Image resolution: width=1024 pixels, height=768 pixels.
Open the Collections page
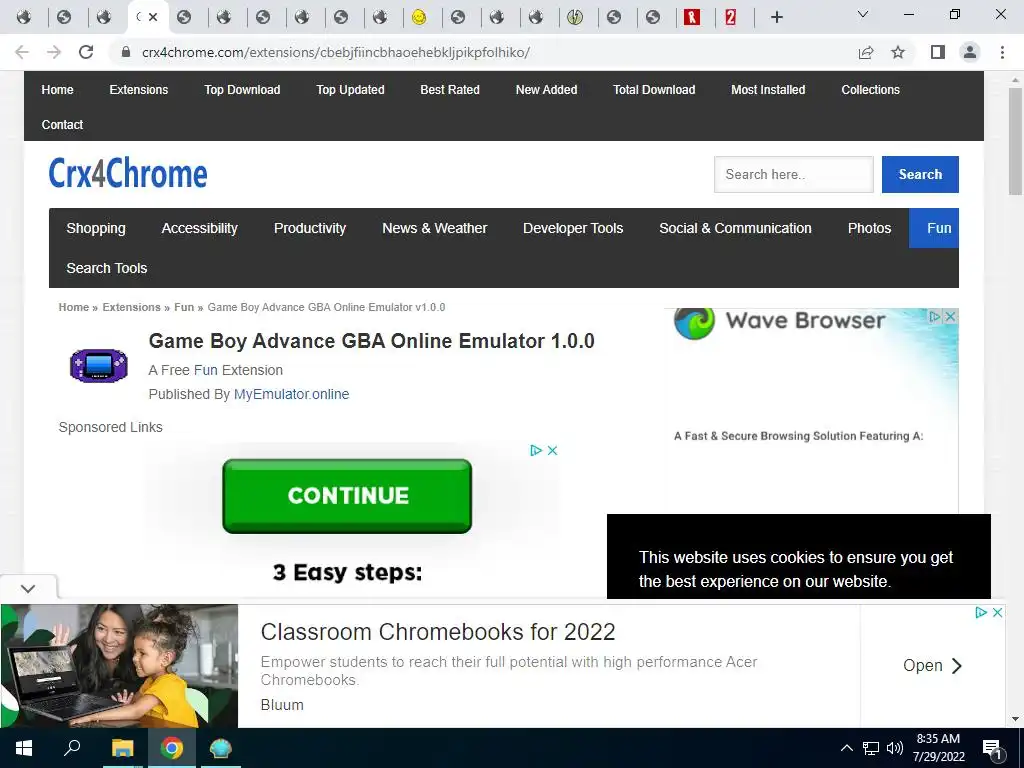pos(871,89)
